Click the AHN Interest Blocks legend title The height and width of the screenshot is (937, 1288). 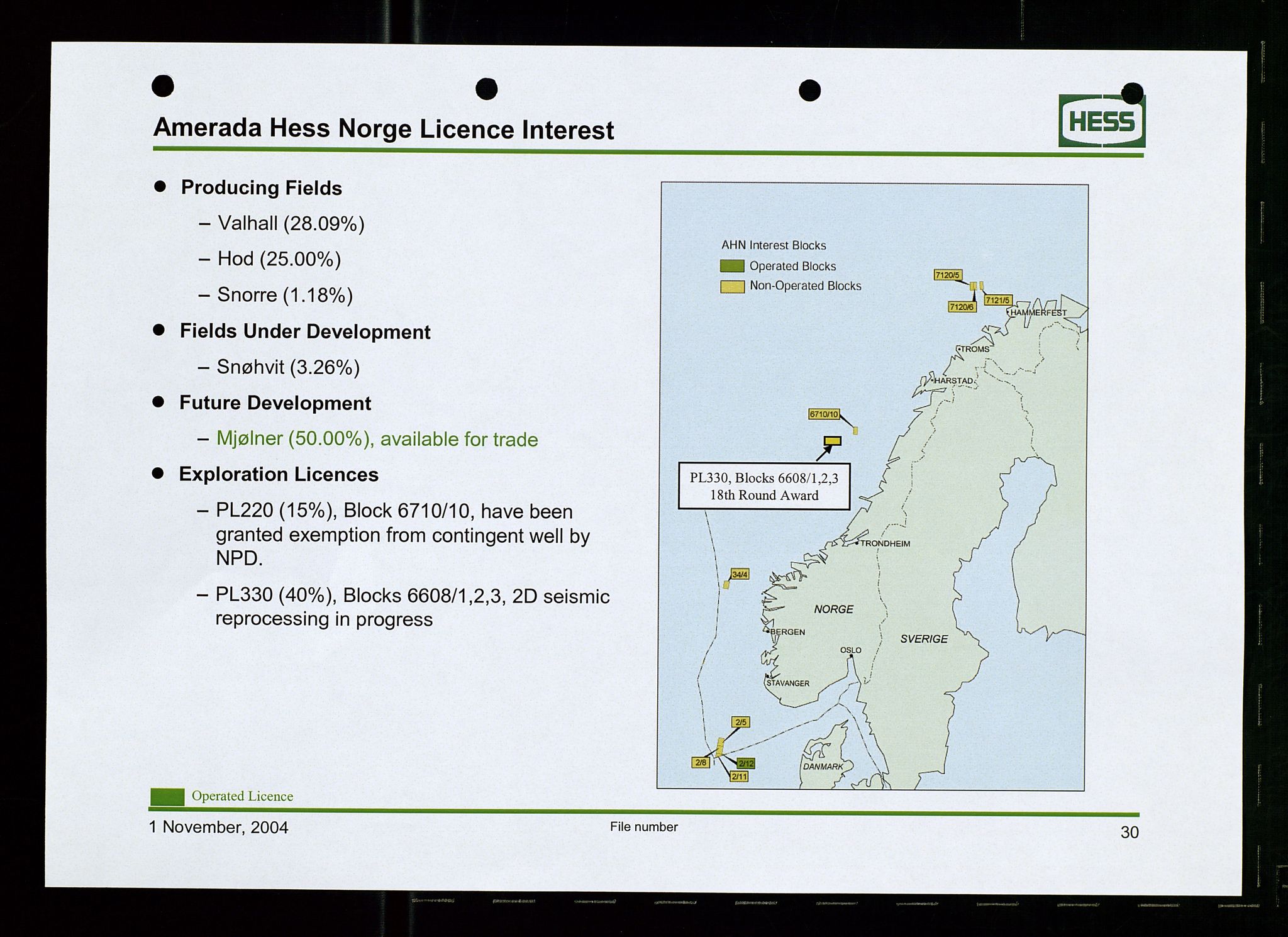click(774, 245)
